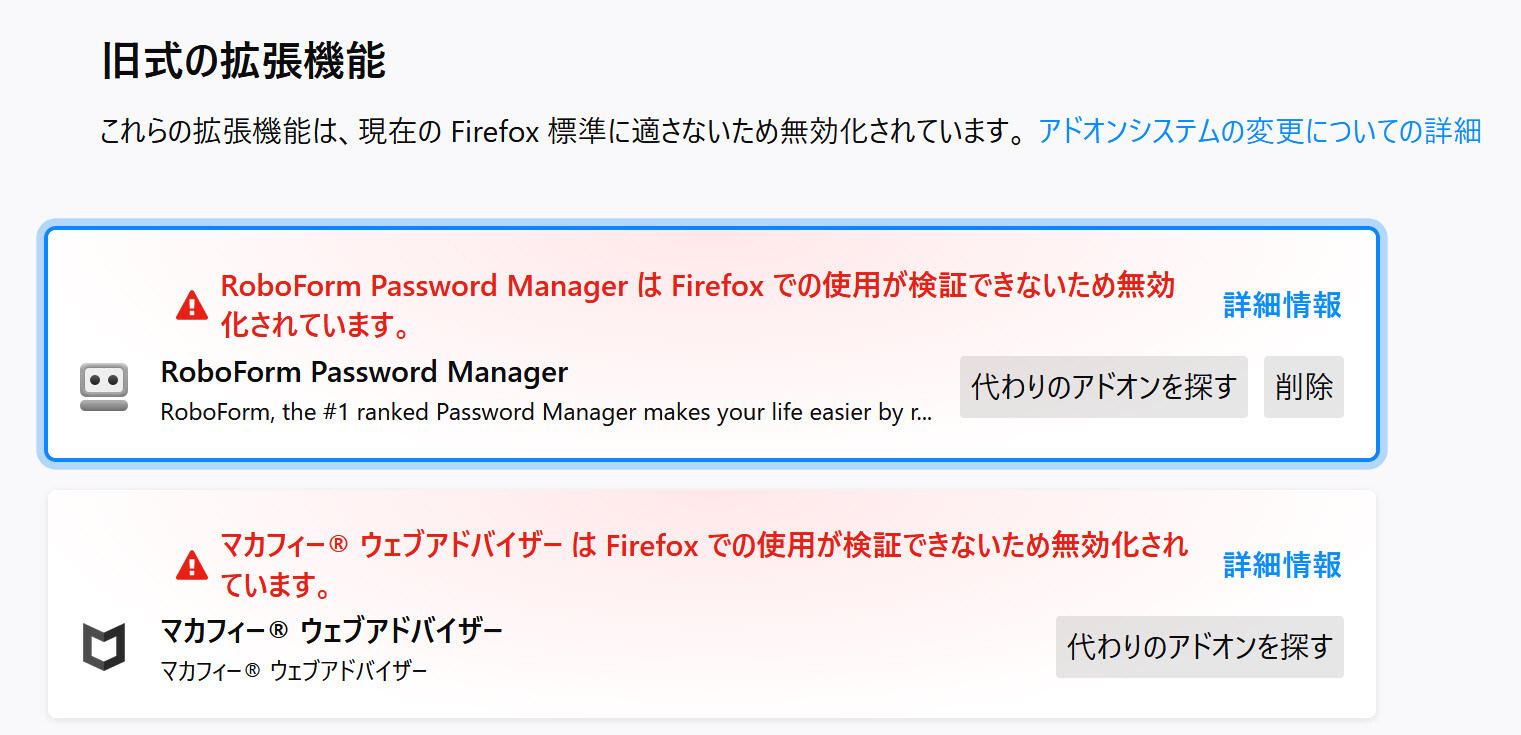This screenshot has height=735, width=1521.
Task: Click the red RoboForm disabled warning message
Action: pos(697,306)
